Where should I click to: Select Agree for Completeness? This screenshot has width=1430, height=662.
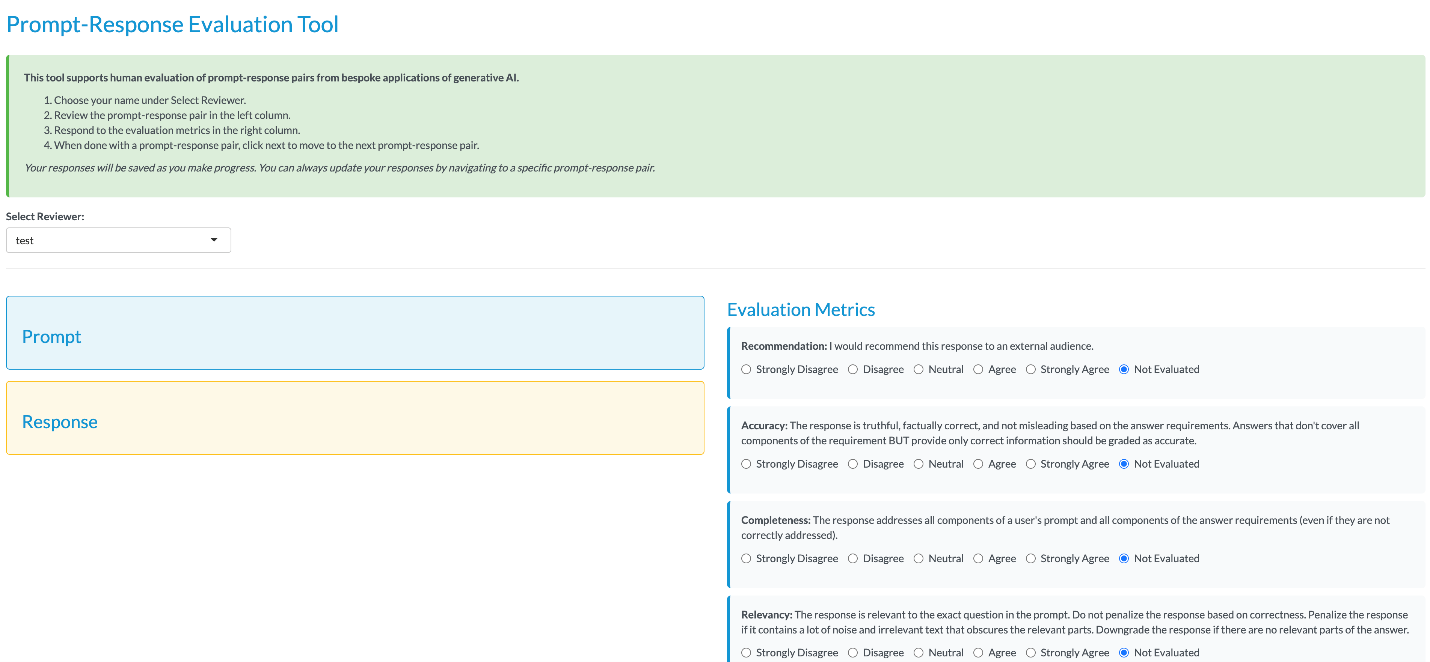979,558
